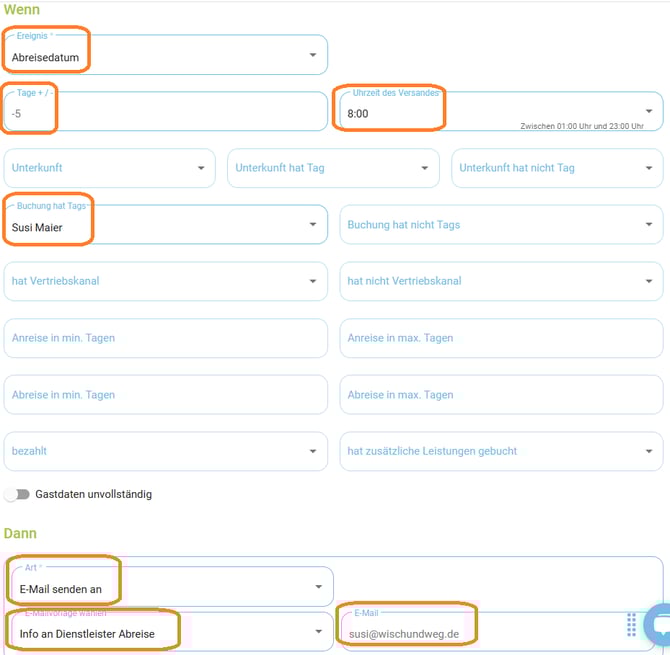Expand the Buchung hat nicht Tags dropdown
This screenshot has width=670, height=655.
coord(500,225)
